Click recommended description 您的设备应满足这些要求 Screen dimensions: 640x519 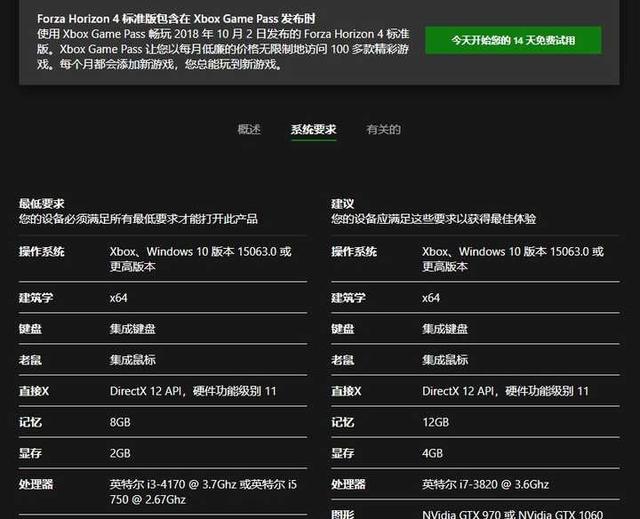click(433, 219)
